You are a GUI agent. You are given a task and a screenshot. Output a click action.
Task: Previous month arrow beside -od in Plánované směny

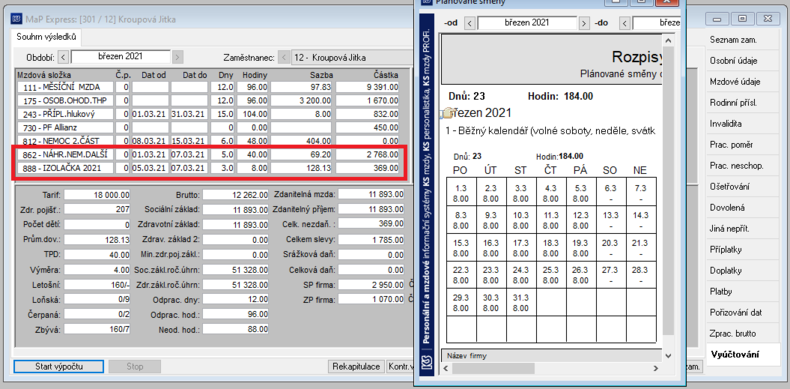click(470, 23)
